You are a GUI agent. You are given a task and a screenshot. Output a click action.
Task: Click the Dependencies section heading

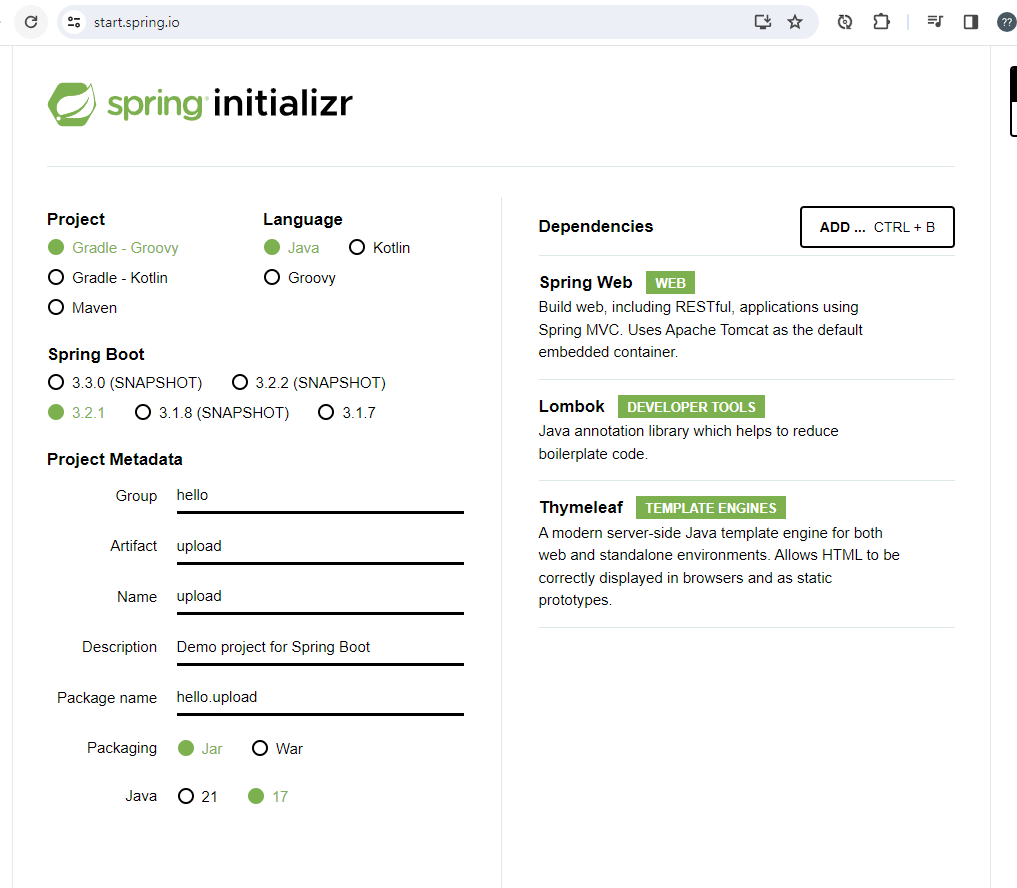point(595,226)
